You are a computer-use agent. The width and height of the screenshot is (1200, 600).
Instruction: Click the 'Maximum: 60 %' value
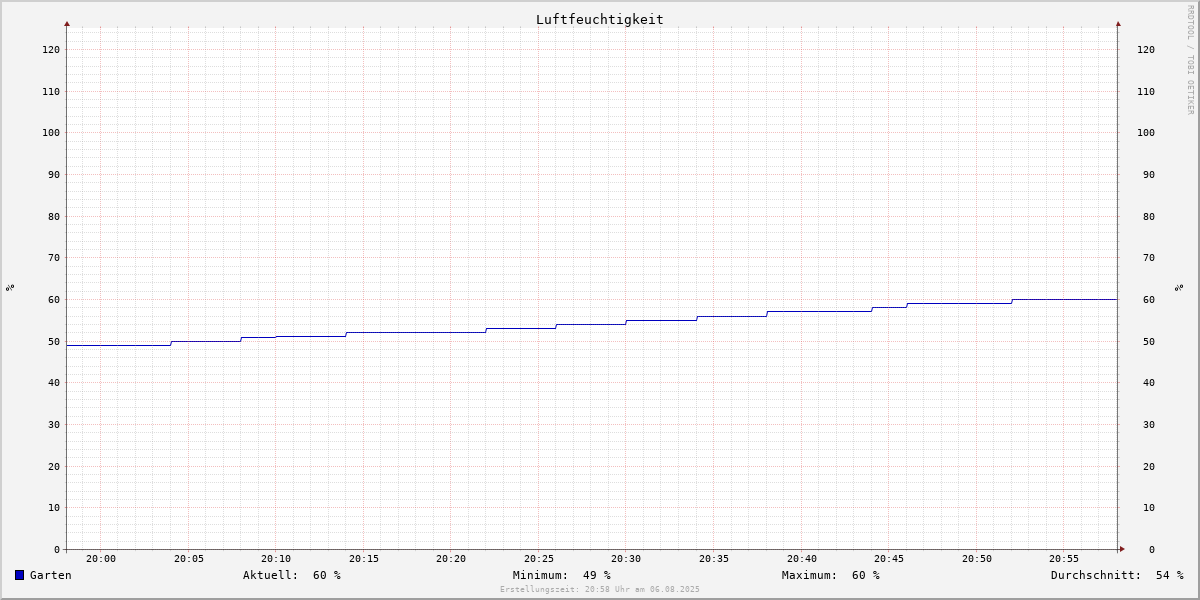[831, 575]
